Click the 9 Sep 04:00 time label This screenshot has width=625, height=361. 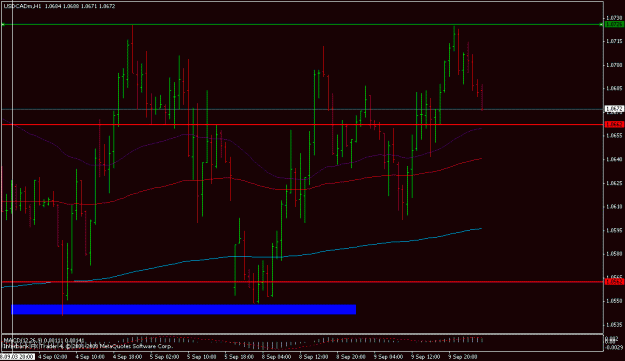[388, 357]
